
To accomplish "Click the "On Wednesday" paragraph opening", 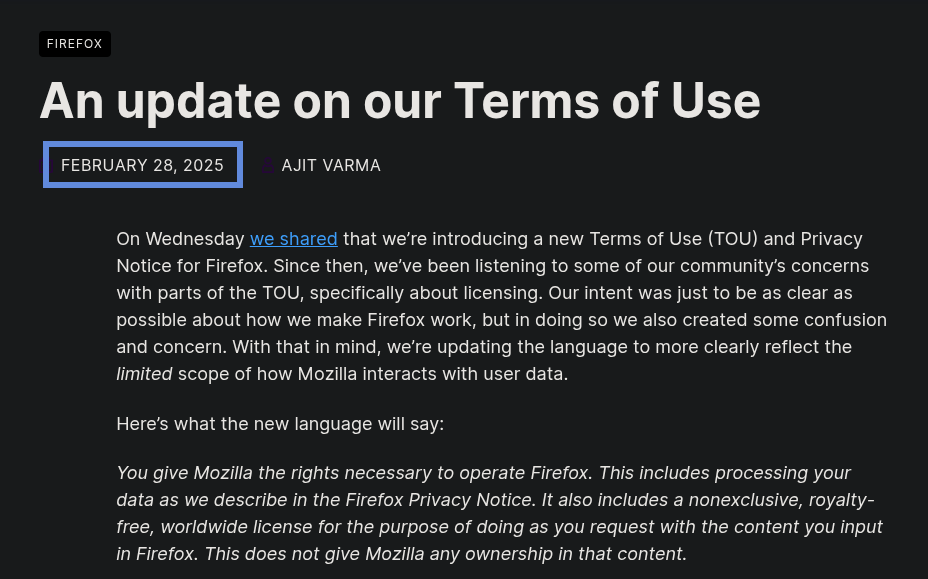I will 180,239.
